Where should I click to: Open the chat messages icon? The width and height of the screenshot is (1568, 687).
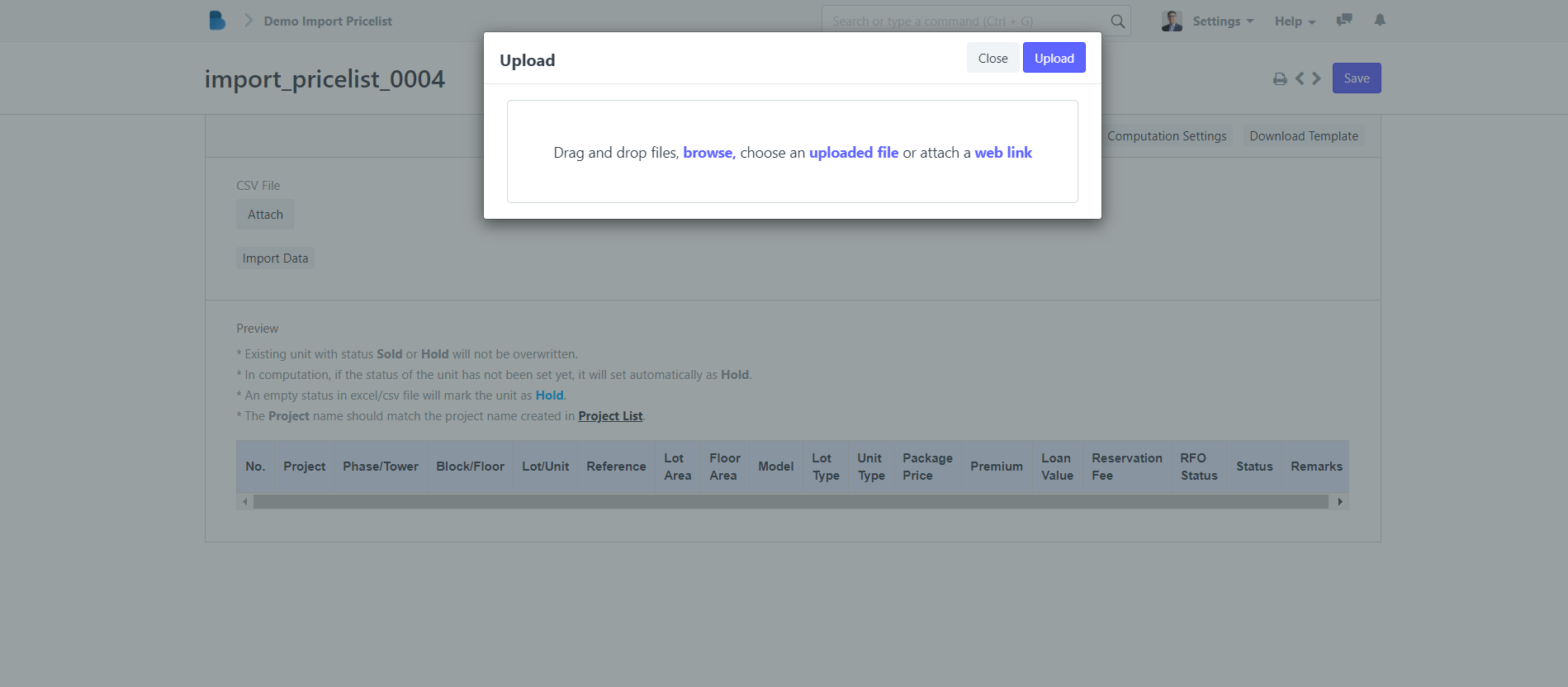[1344, 20]
